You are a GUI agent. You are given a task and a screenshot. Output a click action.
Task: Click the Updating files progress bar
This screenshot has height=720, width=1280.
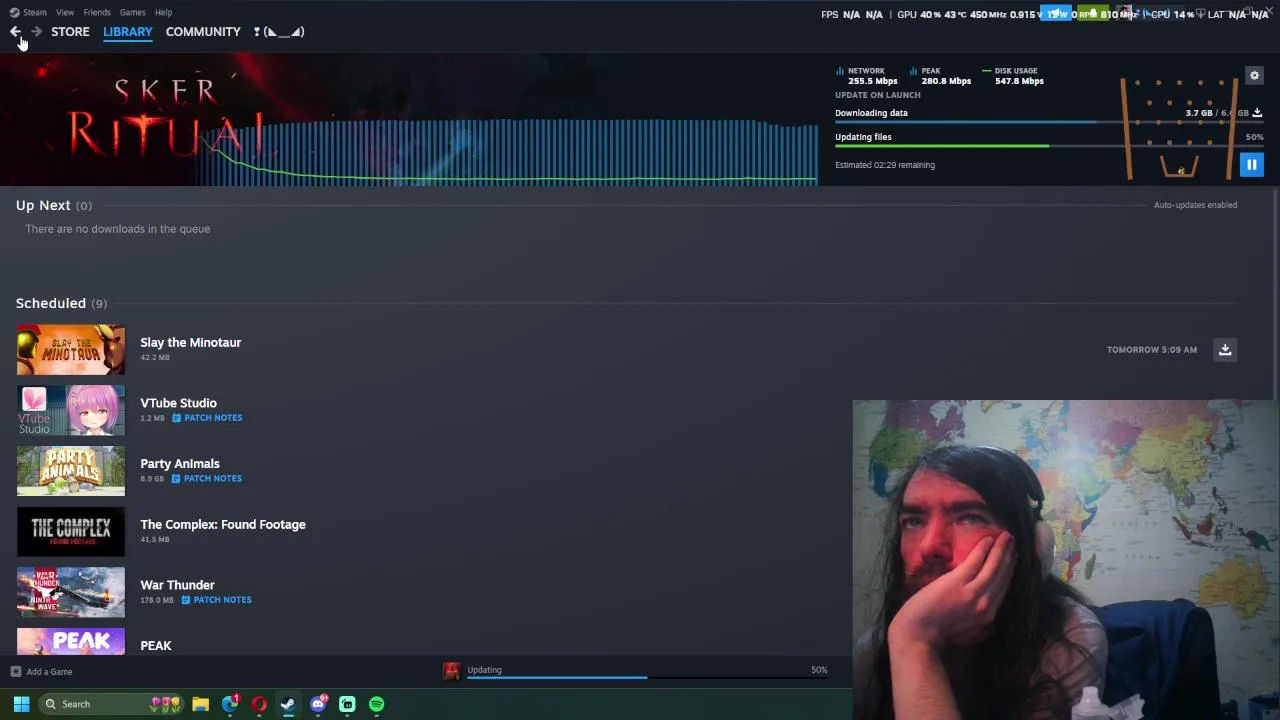click(1049, 146)
